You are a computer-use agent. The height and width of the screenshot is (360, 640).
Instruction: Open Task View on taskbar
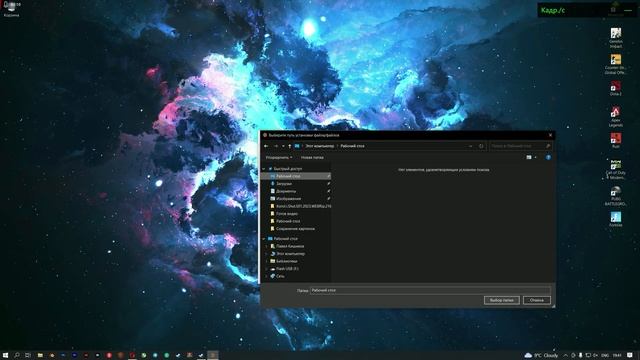coord(28,355)
